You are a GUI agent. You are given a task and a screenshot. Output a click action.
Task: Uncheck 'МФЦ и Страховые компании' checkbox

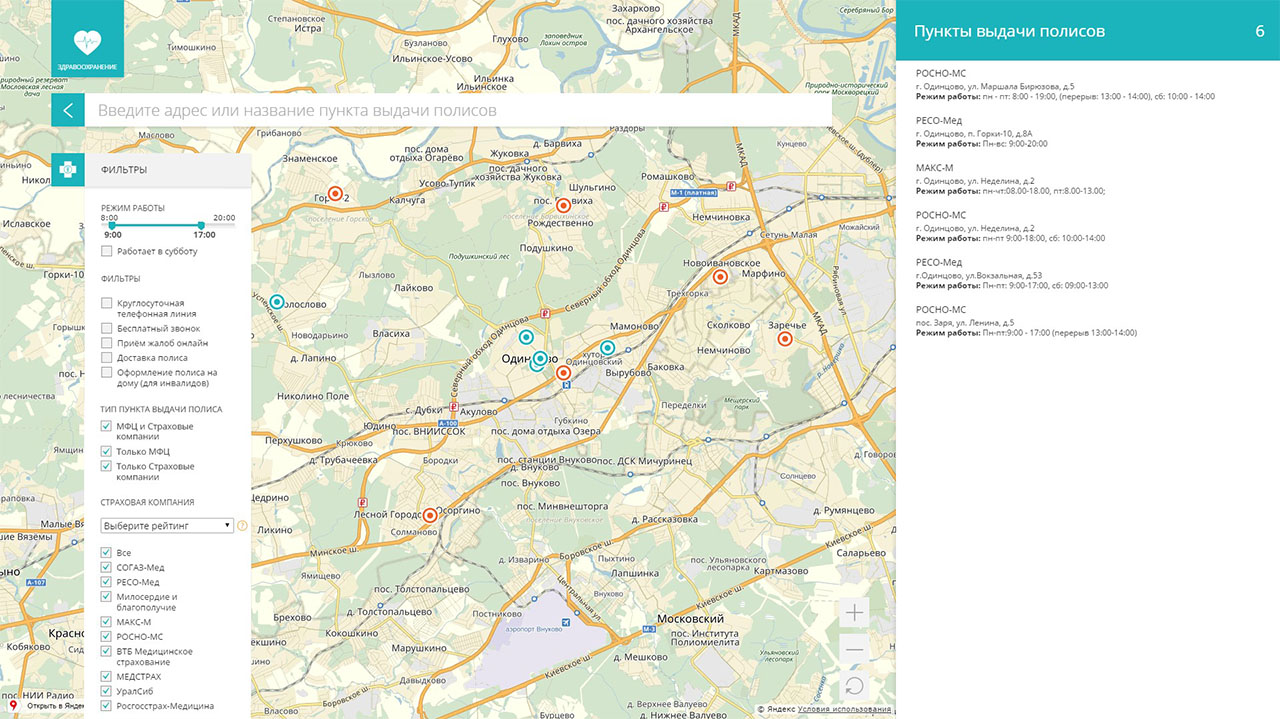pyautogui.click(x=107, y=426)
